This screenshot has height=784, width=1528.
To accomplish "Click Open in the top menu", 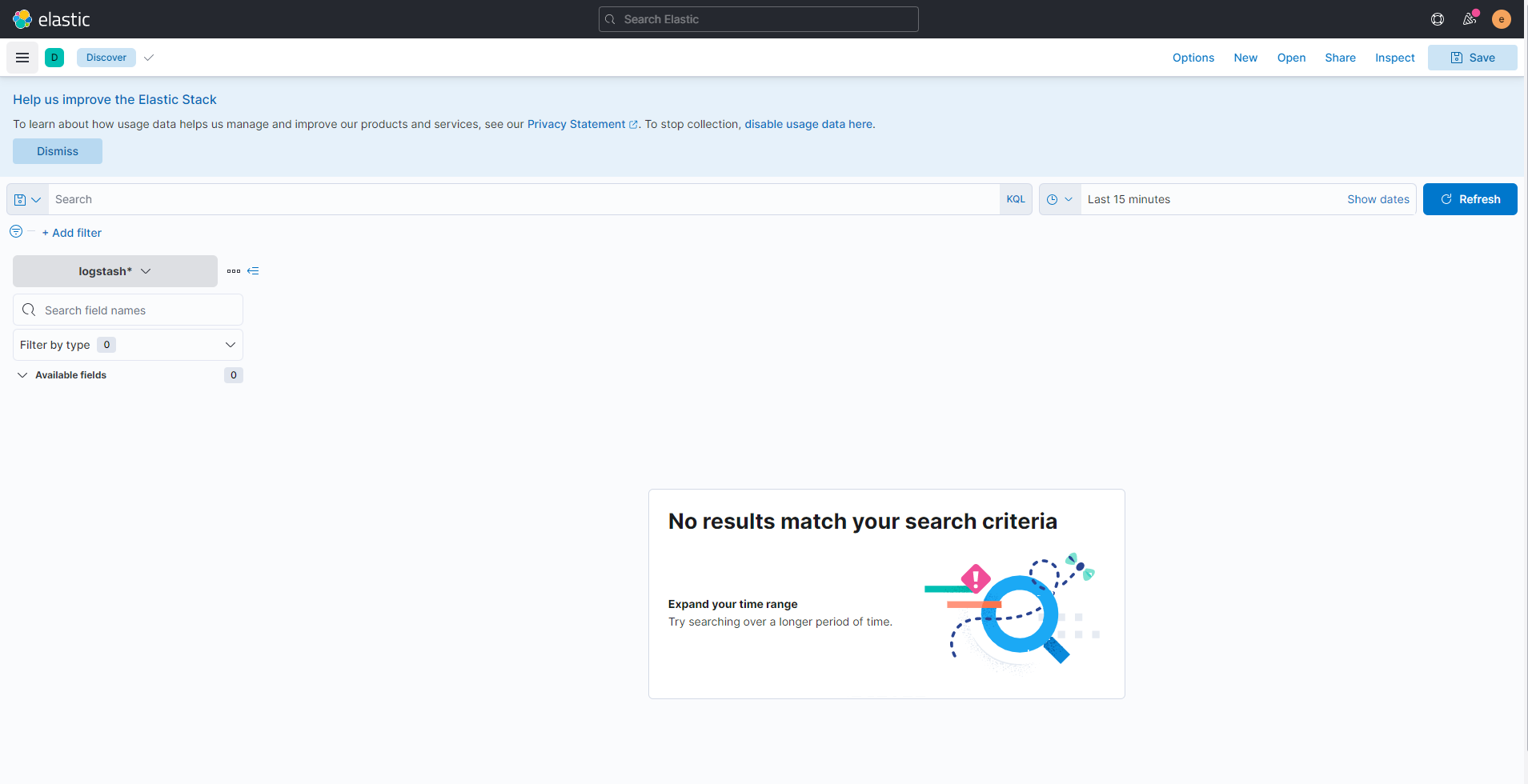I will tap(1291, 58).
